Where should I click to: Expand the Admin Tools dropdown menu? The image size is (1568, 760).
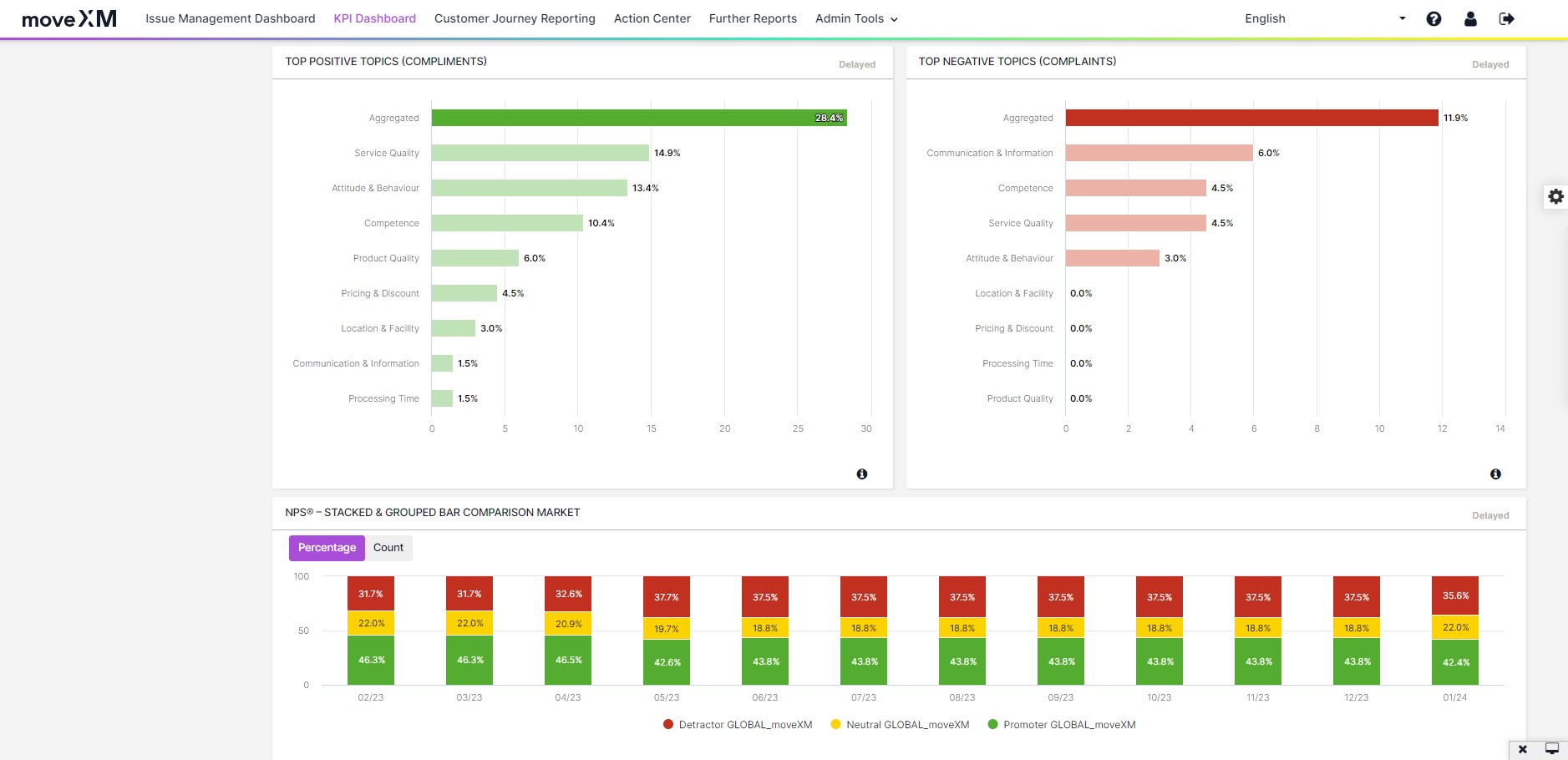click(856, 18)
